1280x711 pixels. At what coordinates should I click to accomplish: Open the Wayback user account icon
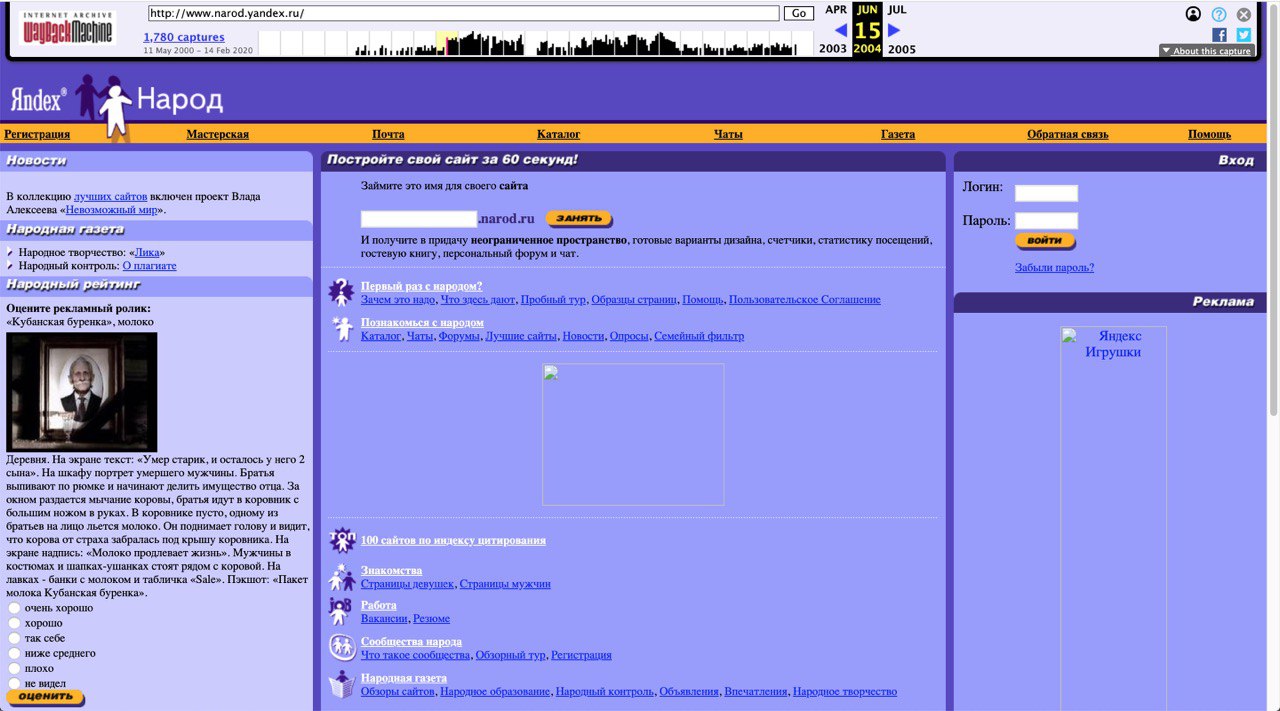tap(1193, 14)
